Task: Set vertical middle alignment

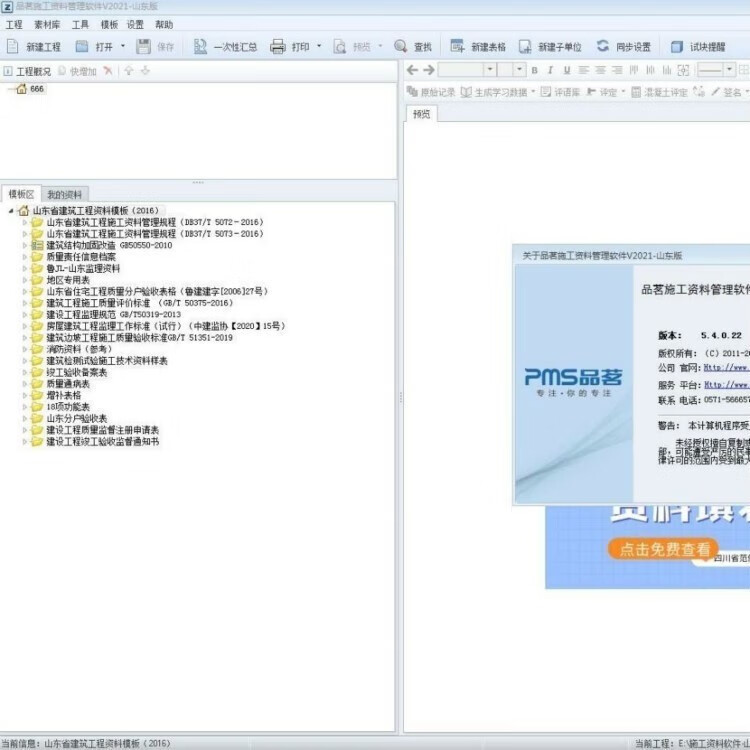Action: pyautogui.click(x=651, y=70)
